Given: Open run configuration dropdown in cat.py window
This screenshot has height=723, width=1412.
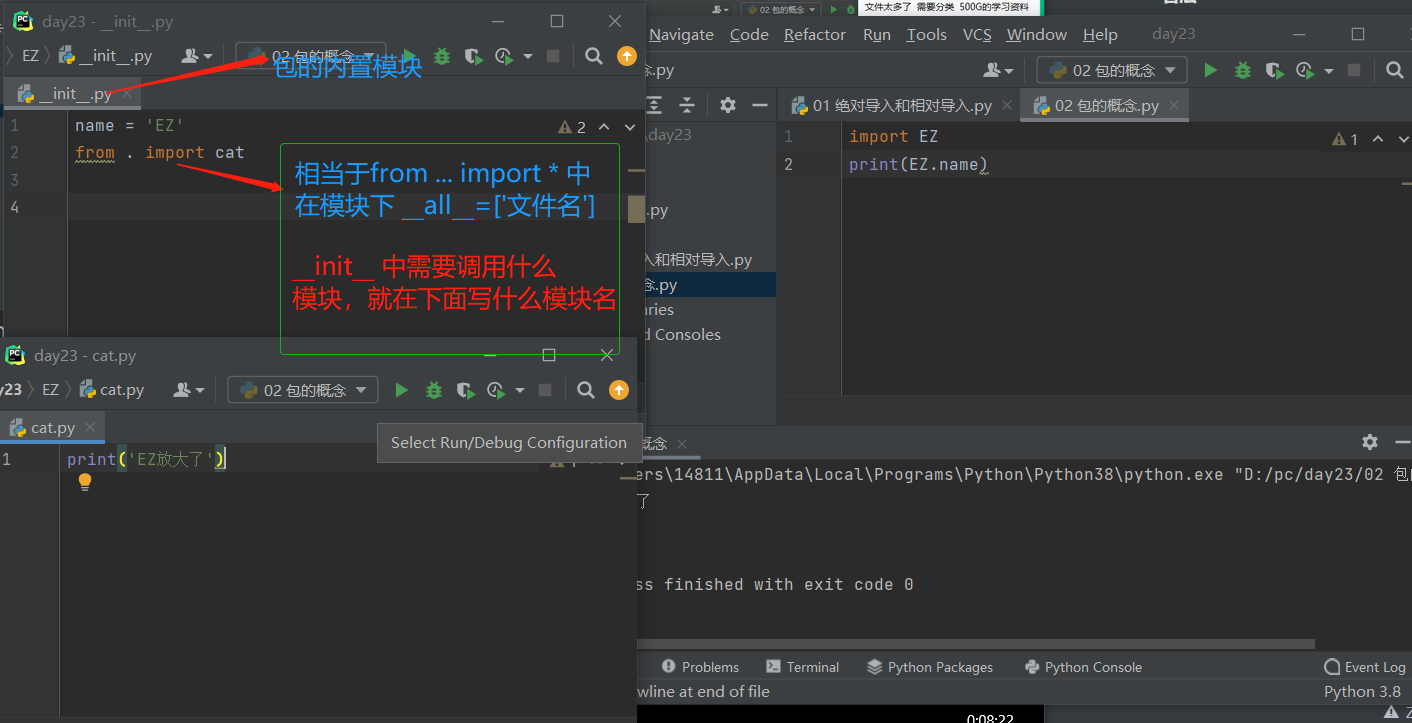Looking at the screenshot, I should 302,390.
